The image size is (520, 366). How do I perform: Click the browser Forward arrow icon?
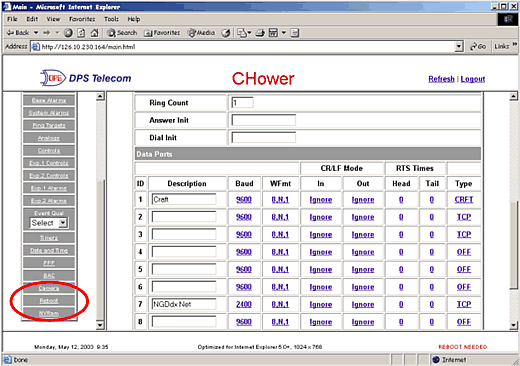tap(47, 33)
